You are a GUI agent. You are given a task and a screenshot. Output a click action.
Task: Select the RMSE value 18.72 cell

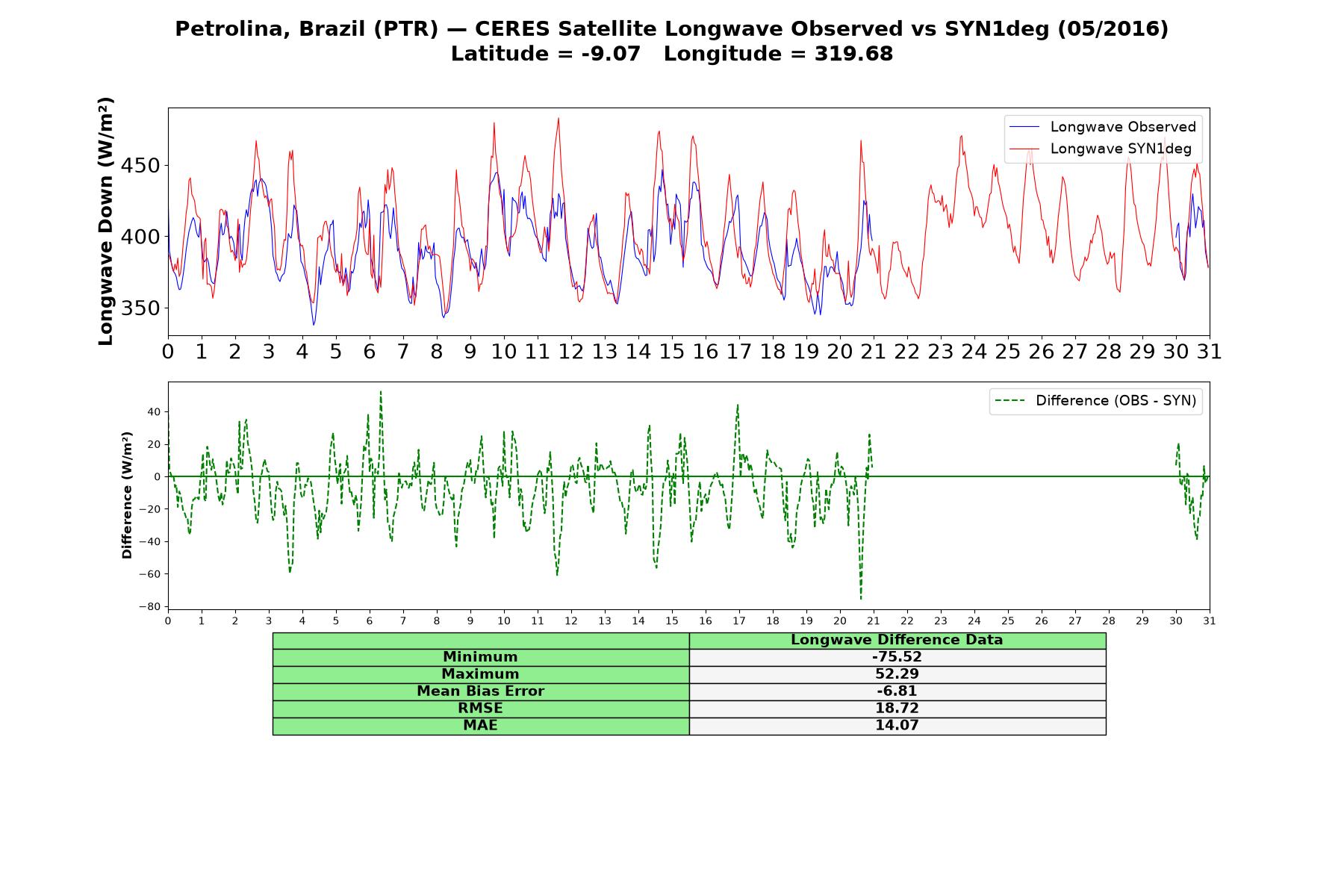pos(897,709)
